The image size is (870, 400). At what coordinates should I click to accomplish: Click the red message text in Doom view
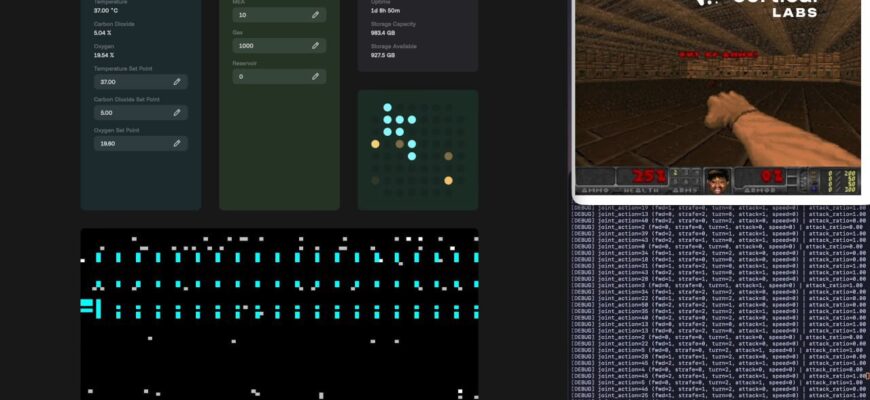[x=718, y=54]
